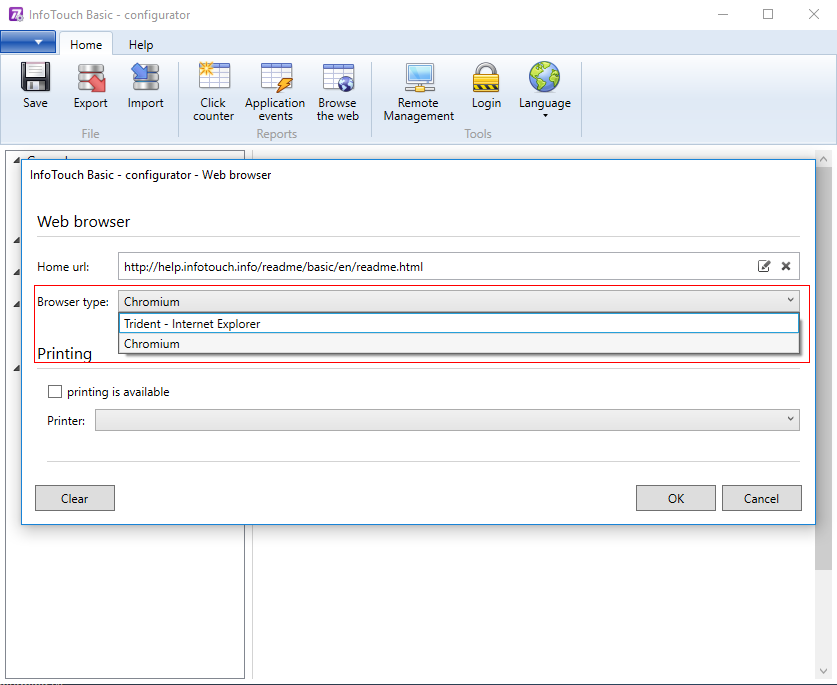Open the blue application menu dropdown

pyautogui.click(x=28, y=42)
